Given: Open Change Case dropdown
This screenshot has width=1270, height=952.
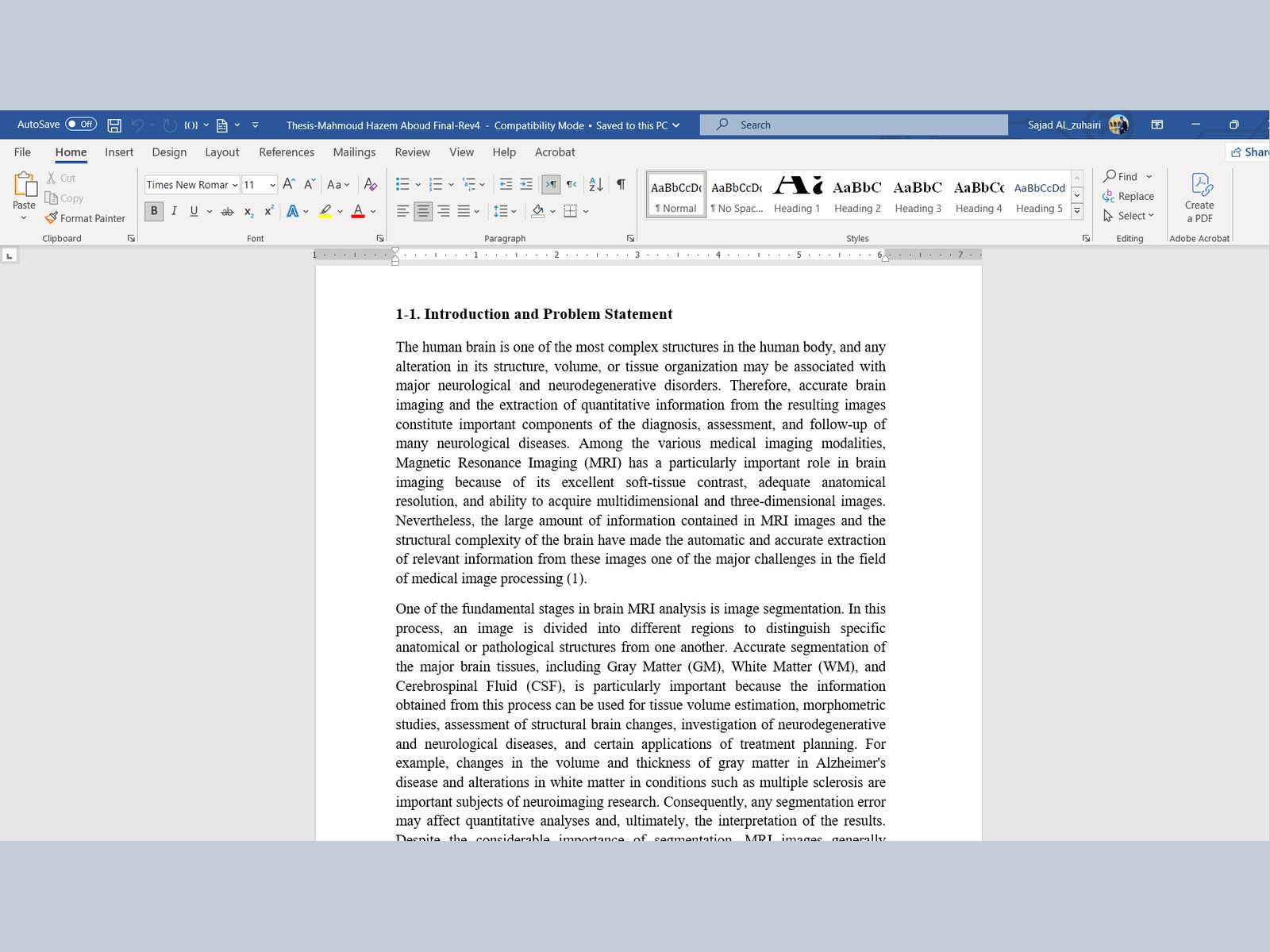Looking at the screenshot, I should tap(338, 184).
